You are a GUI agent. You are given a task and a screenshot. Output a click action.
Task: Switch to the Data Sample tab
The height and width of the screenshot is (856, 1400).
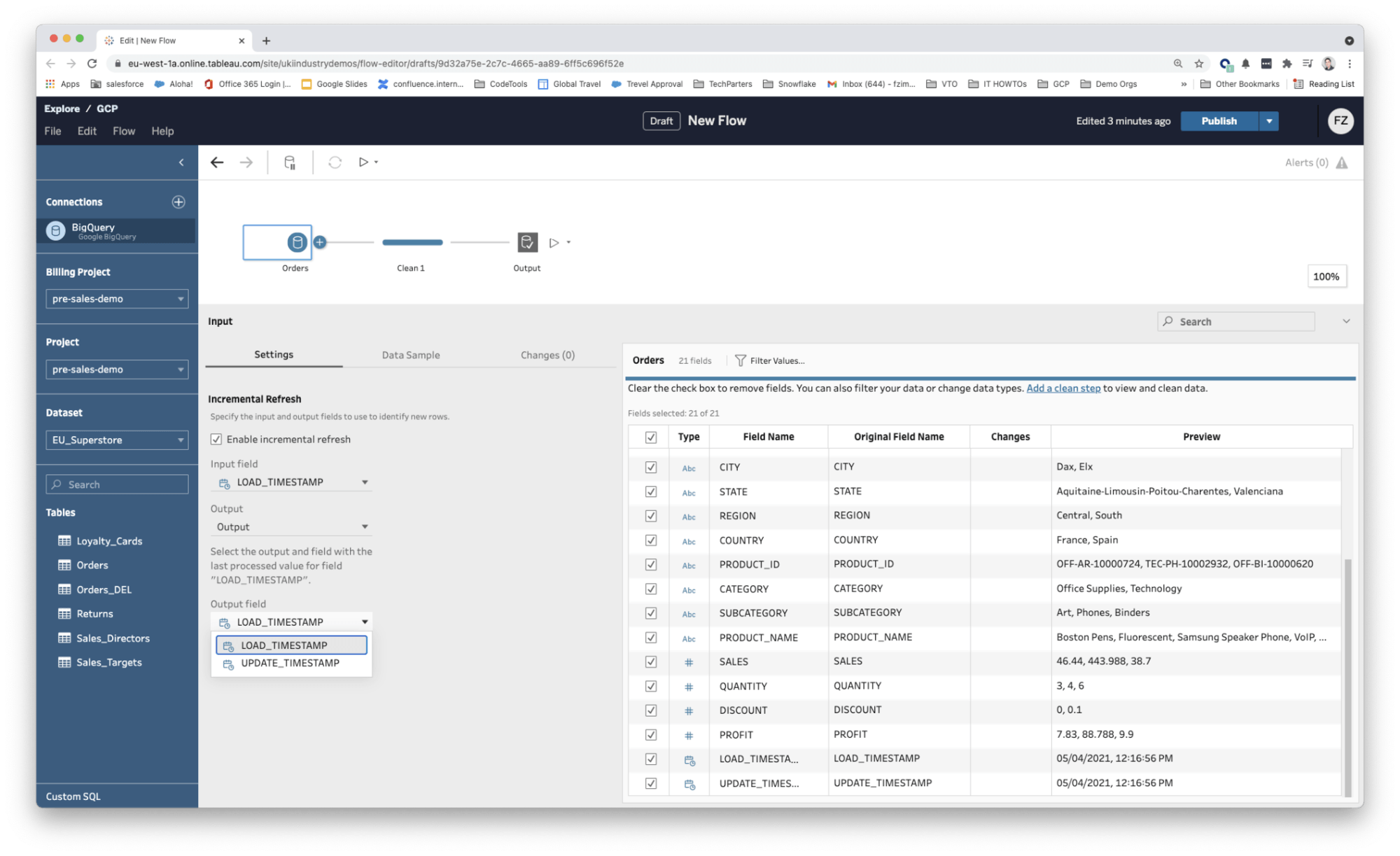pos(411,355)
